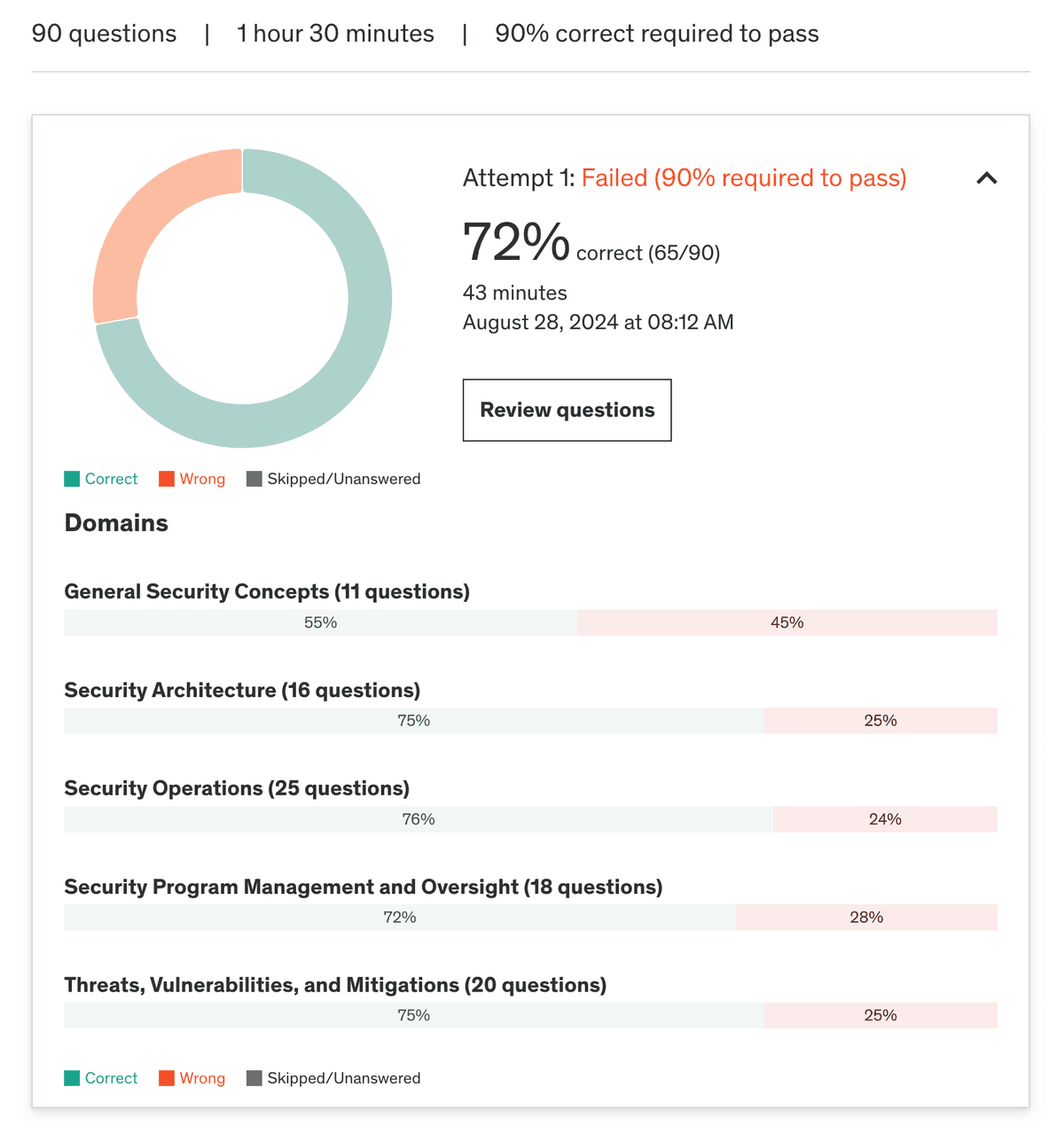Click the teal Correct swatch in the bottom legend

coord(72,1079)
